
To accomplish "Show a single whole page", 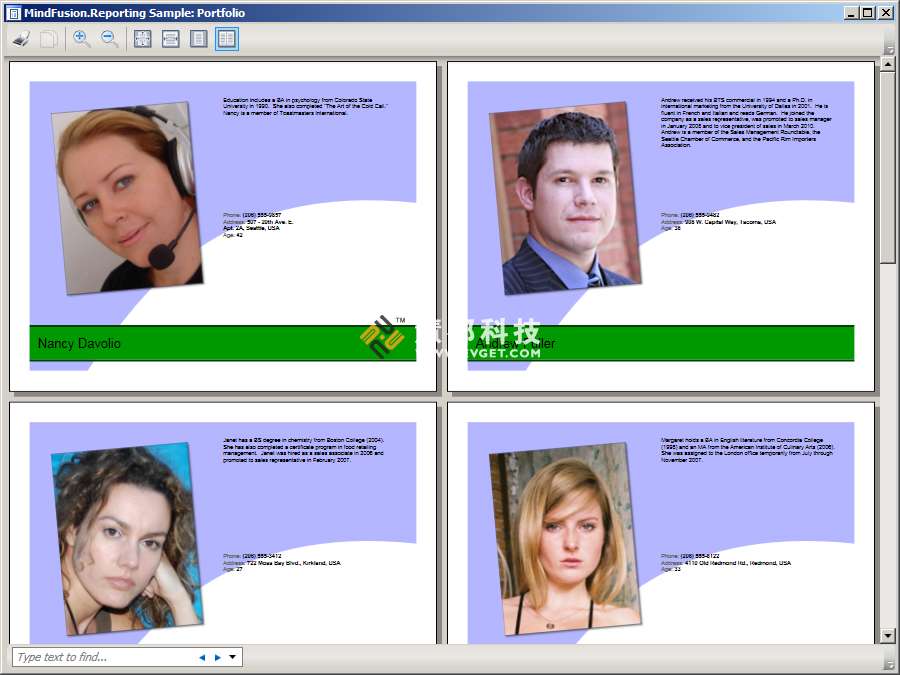I will (x=199, y=39).
